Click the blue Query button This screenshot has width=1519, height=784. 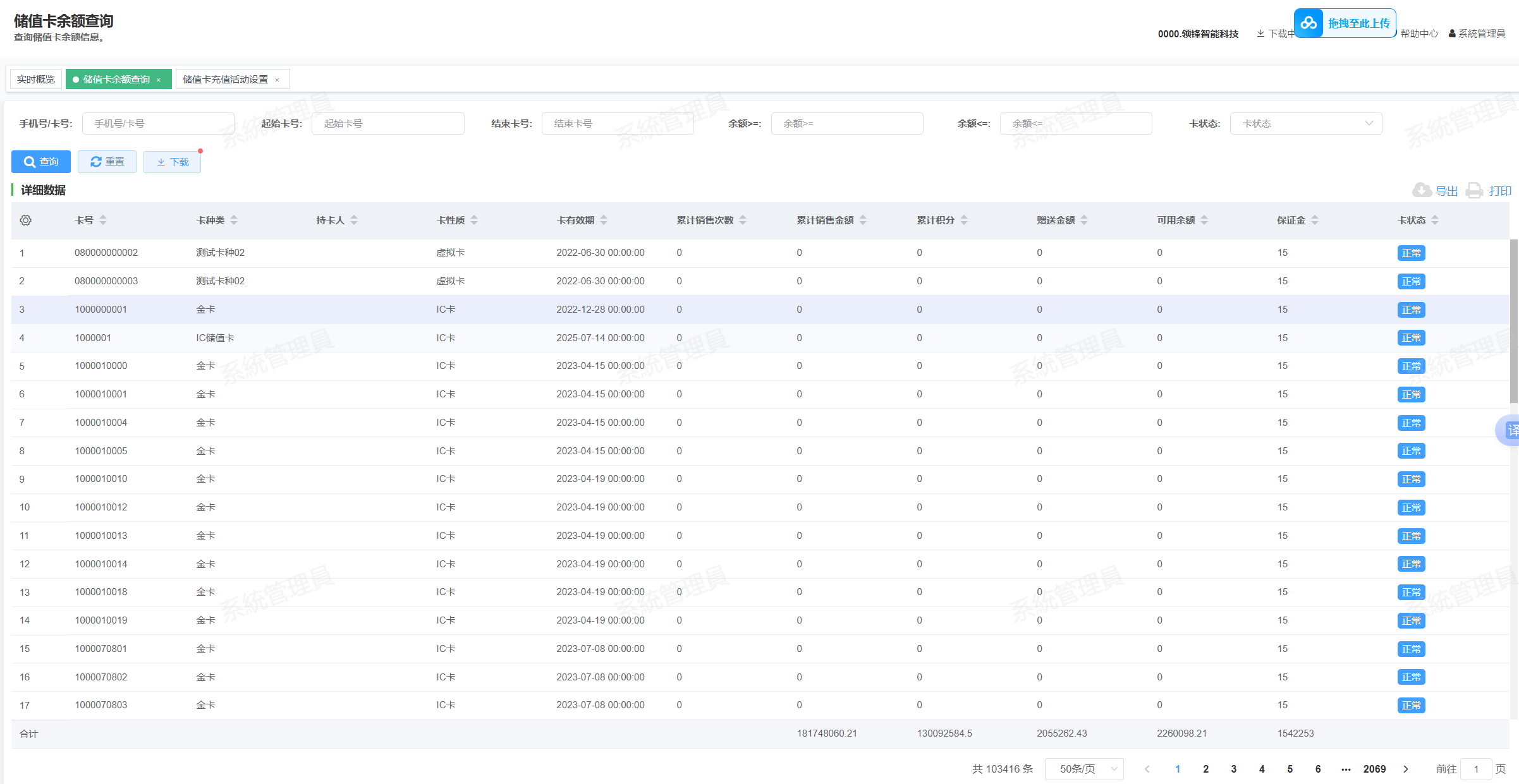coord(41,162)
